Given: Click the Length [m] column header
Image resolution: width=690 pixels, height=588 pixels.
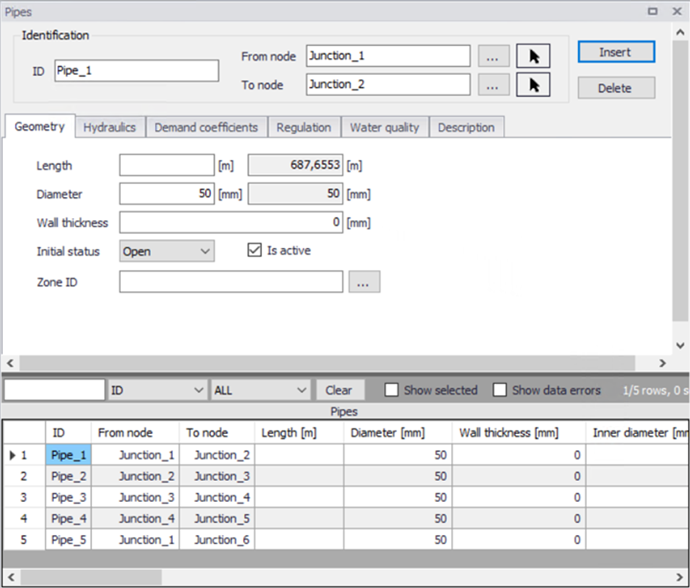Looking at the screenshot, I should pyautogui.click(x=299, y=433).
